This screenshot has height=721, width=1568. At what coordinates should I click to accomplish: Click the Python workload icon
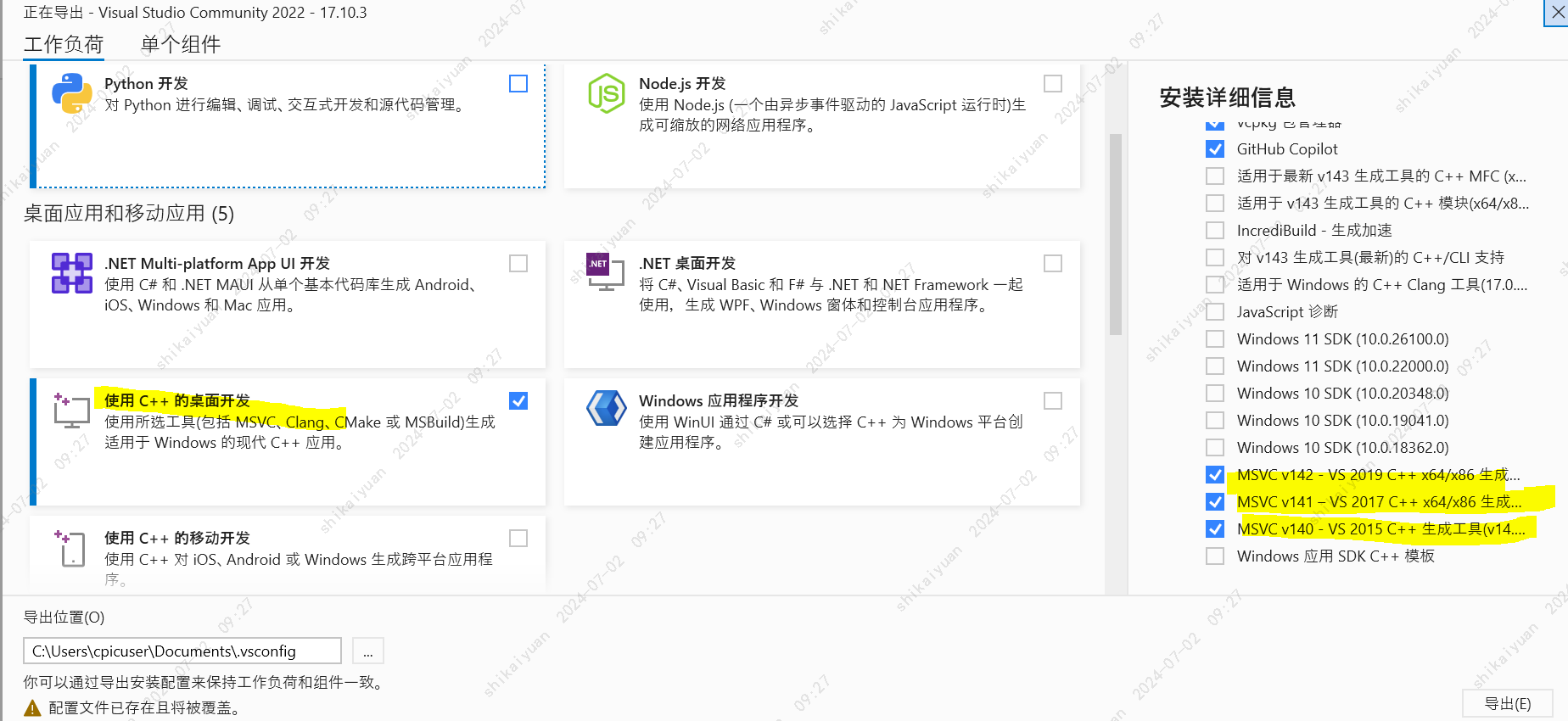coord(72,93)
